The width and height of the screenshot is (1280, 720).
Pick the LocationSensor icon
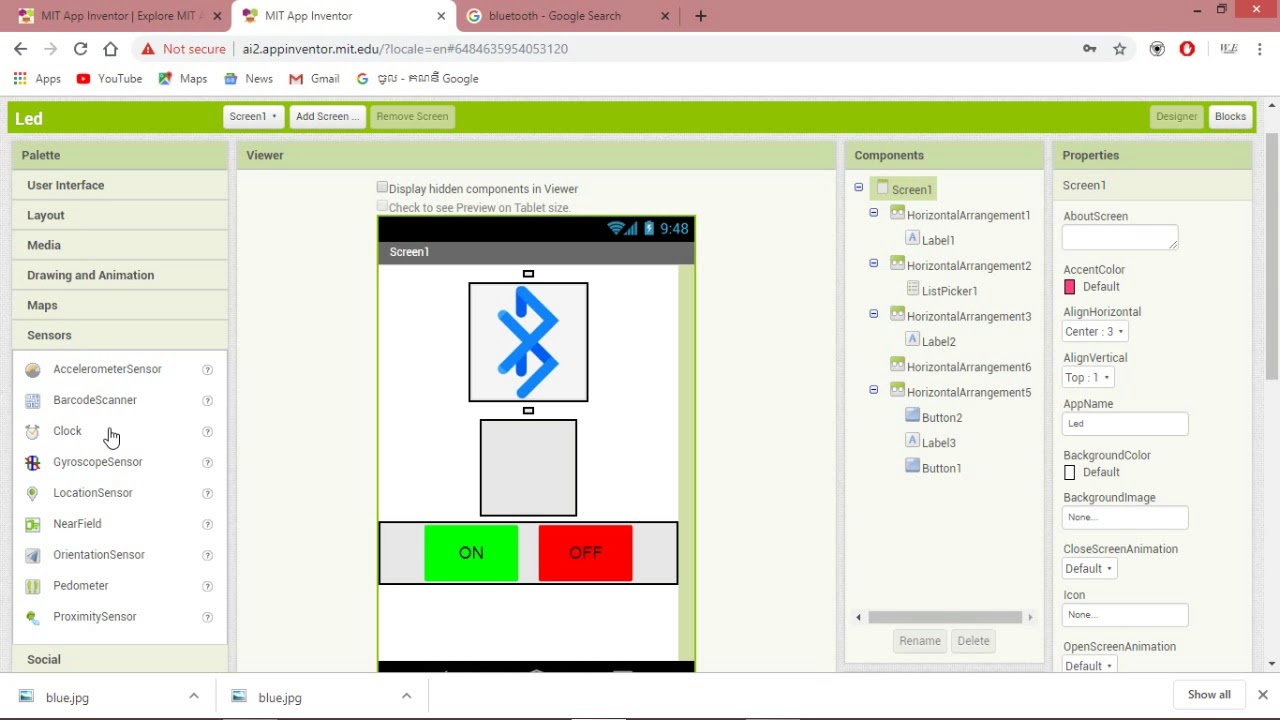pyautogui.click(x=33, y=494)
